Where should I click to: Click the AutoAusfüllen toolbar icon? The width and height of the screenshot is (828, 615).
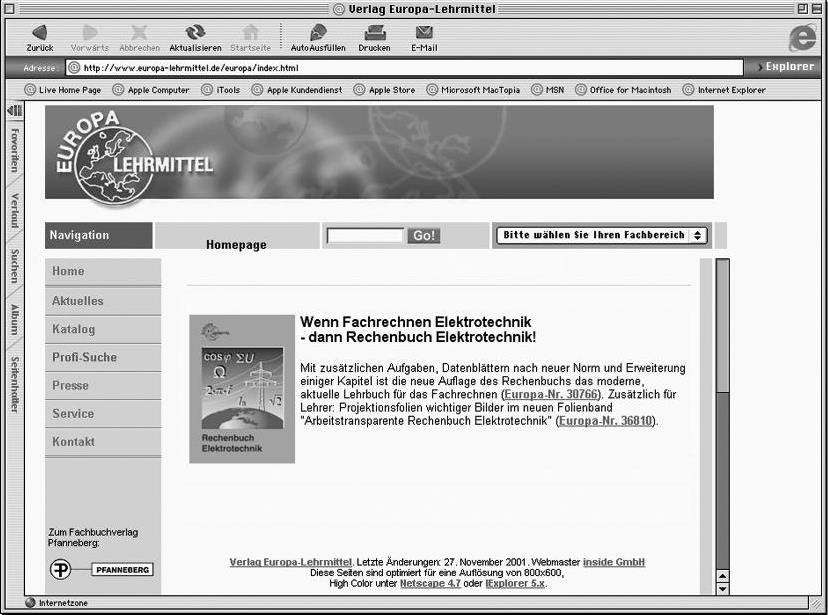318,37
